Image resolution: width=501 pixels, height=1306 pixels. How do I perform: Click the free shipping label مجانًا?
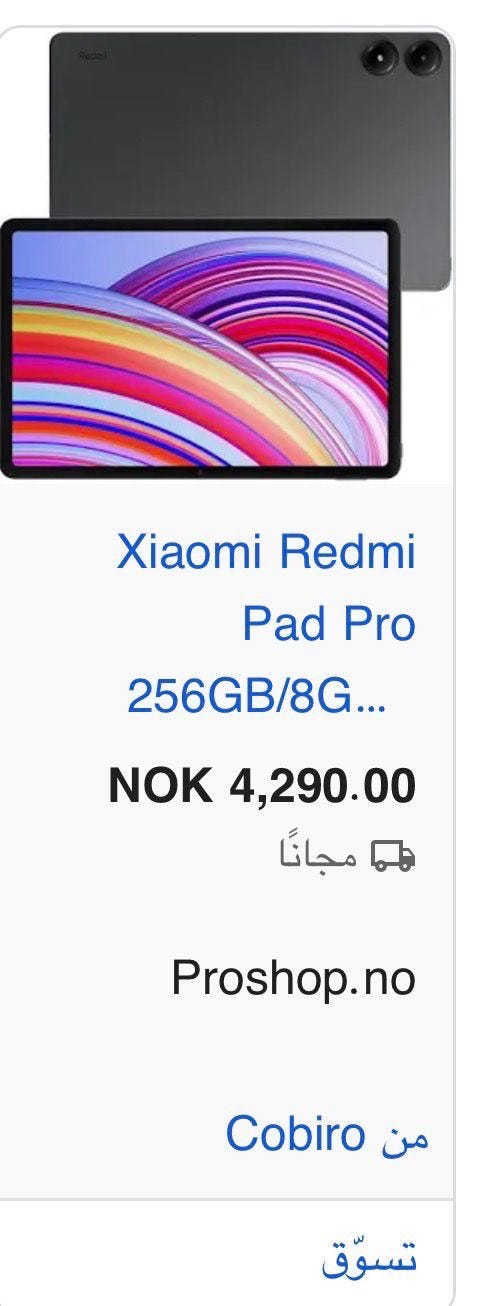tap(319, 855)
